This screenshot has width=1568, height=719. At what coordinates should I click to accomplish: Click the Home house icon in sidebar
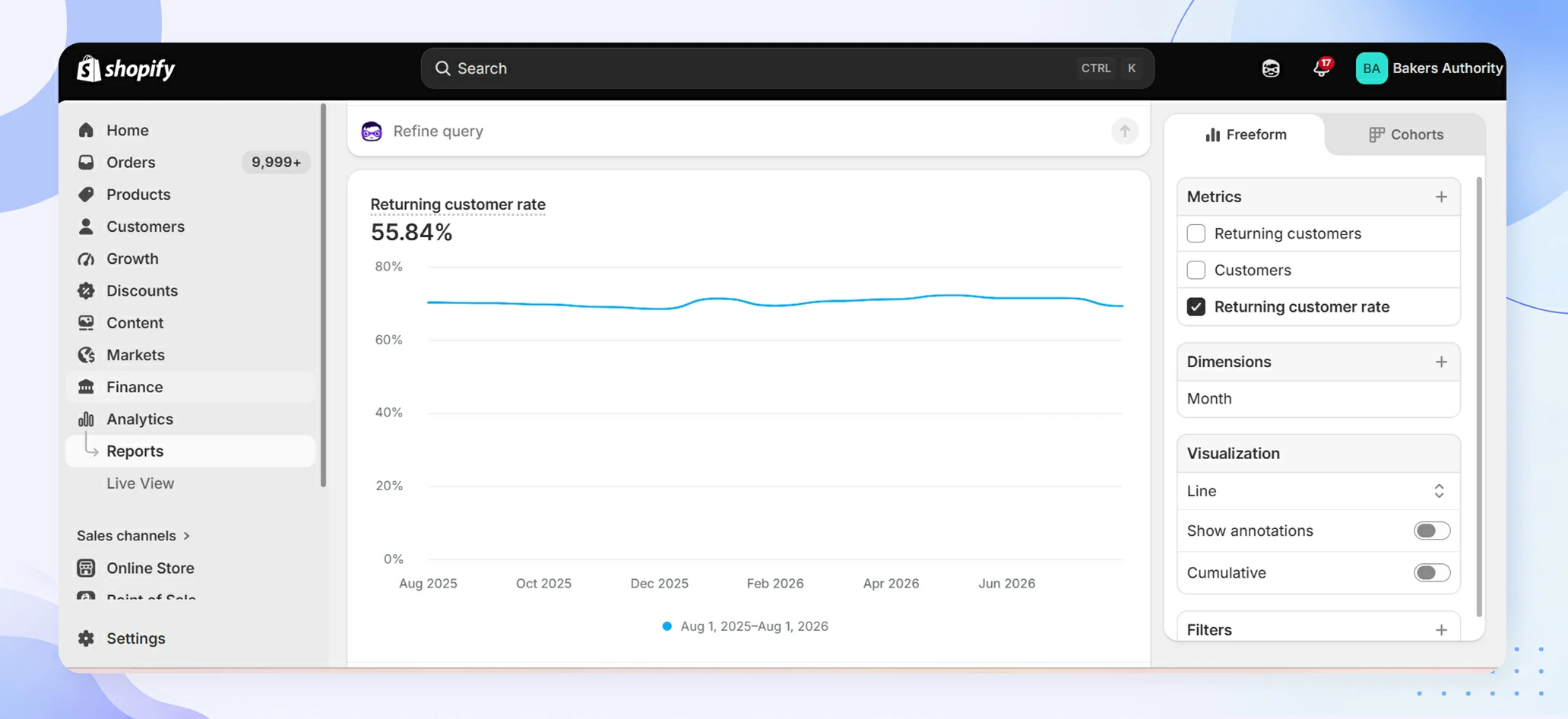[x=86, y=130]
